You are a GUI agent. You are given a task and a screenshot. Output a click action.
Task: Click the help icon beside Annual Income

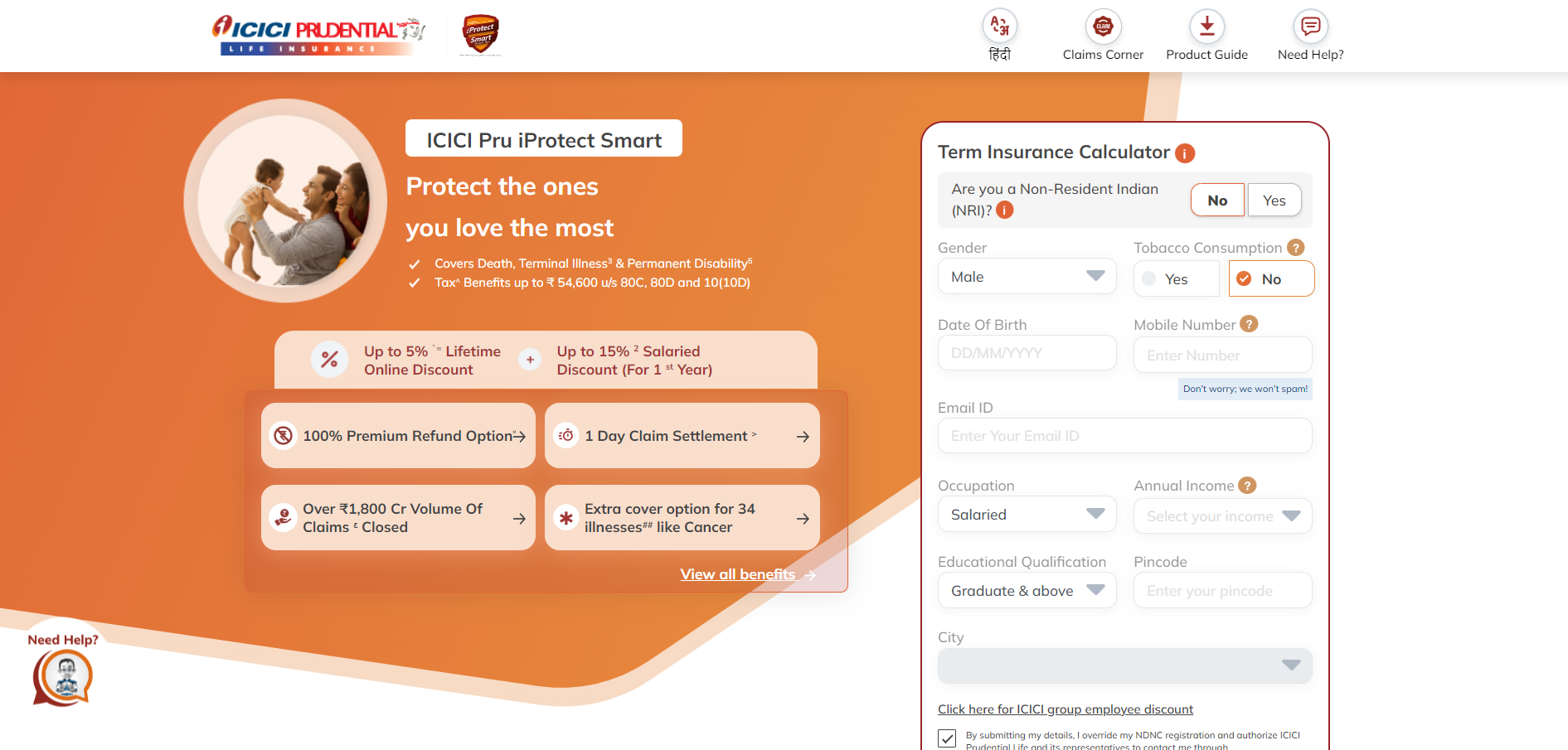click(x=1247, y=485)
